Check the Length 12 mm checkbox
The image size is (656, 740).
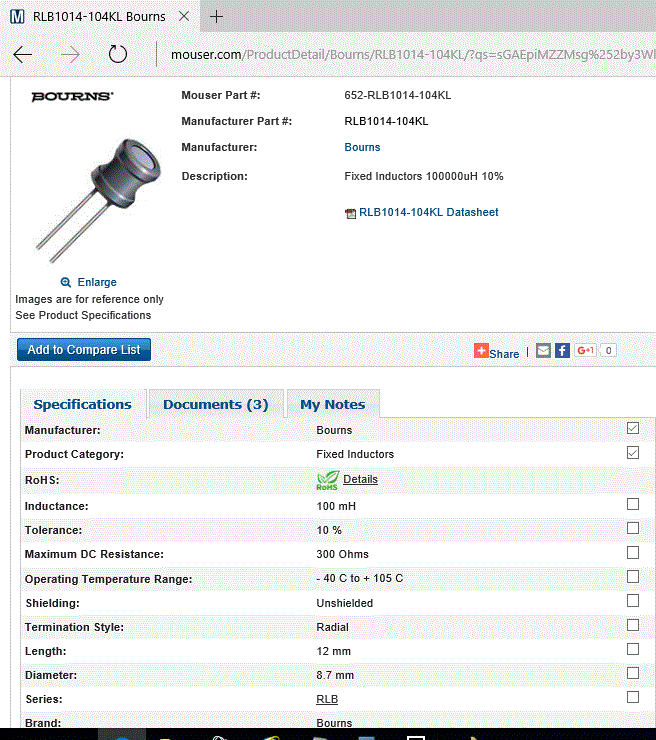point(633,649)
